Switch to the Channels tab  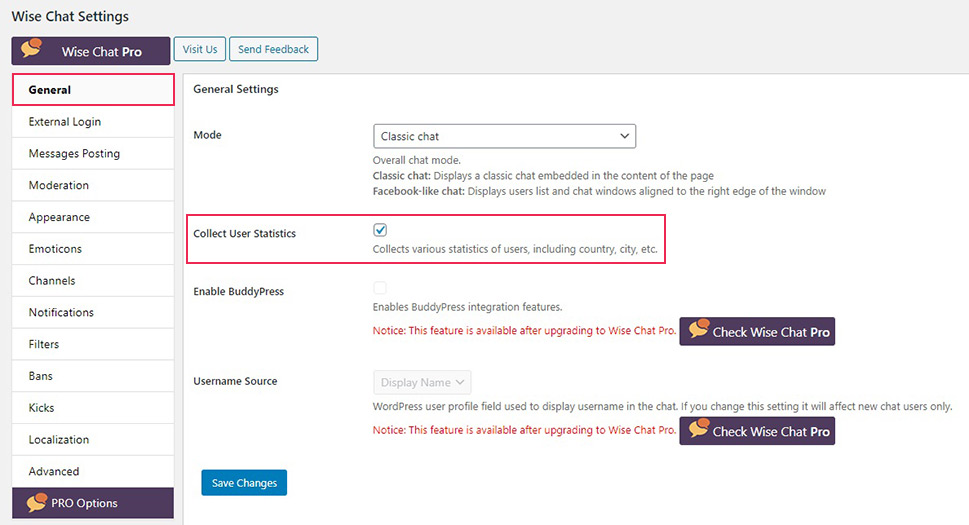[93, 280]
